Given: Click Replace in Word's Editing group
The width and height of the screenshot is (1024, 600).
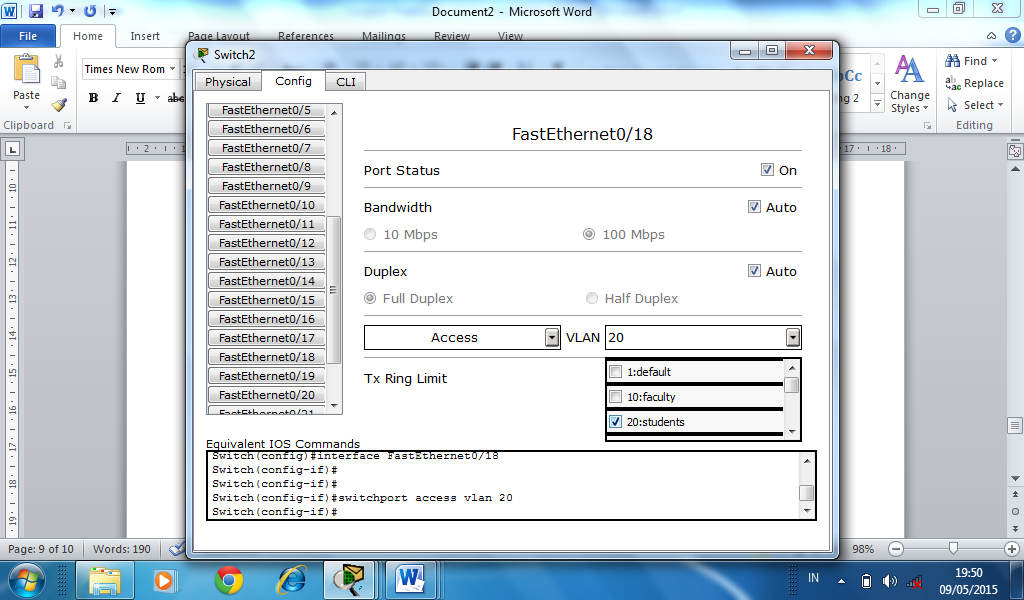Looking at the screenshot, I should [974, 83].
